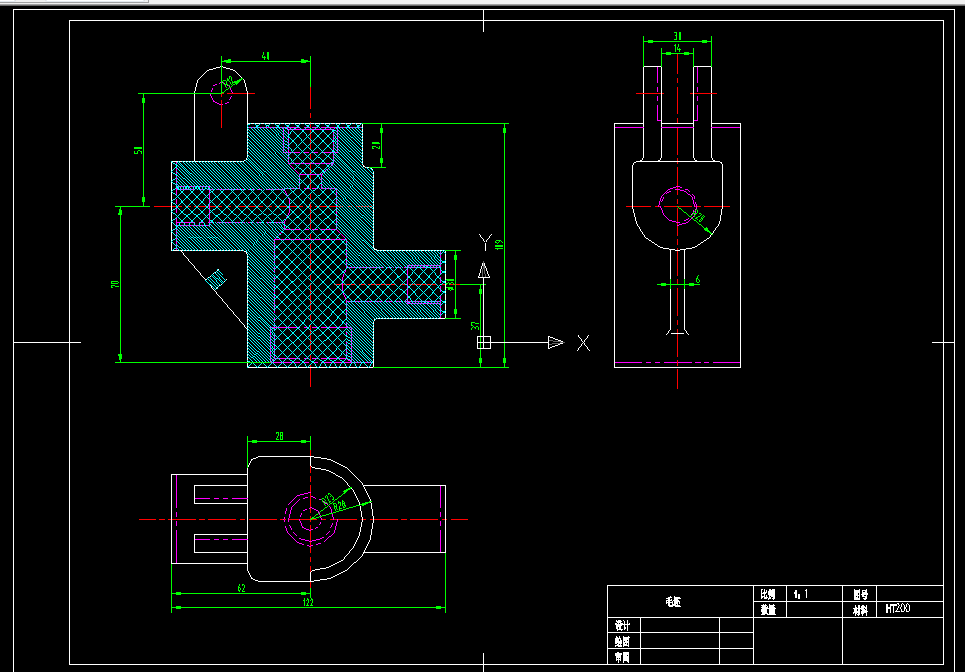Screen dimensions: 965x672
Task: Select the 70 vertical dimension text
Action: 114,284
